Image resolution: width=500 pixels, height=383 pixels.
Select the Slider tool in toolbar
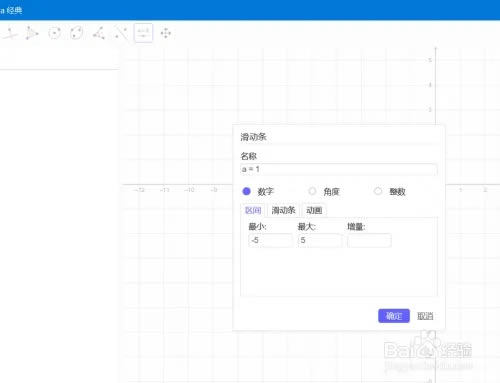(143, 33)
